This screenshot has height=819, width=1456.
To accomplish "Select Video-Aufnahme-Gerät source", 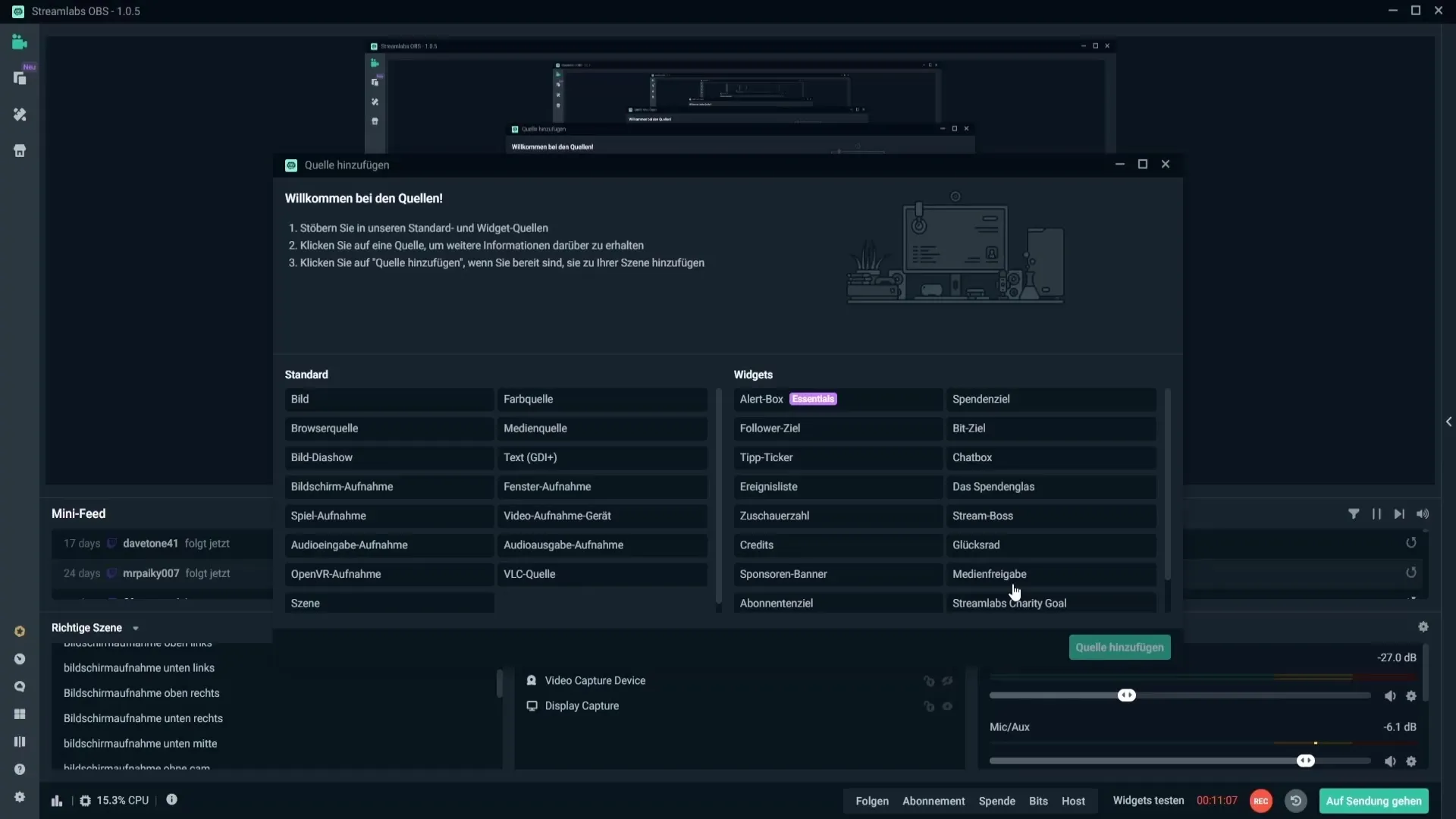I will coord(602,516).
